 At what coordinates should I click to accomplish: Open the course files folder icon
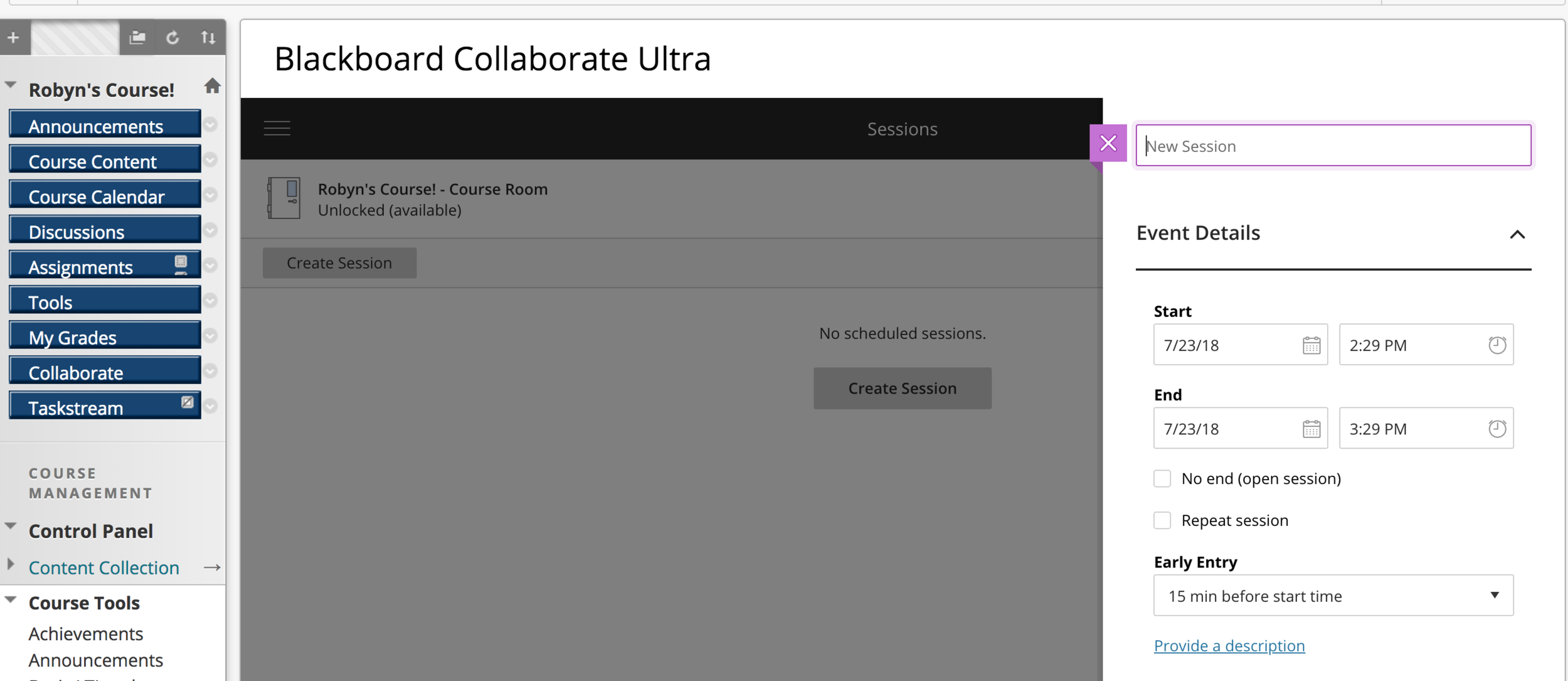(x=137, y=38)
